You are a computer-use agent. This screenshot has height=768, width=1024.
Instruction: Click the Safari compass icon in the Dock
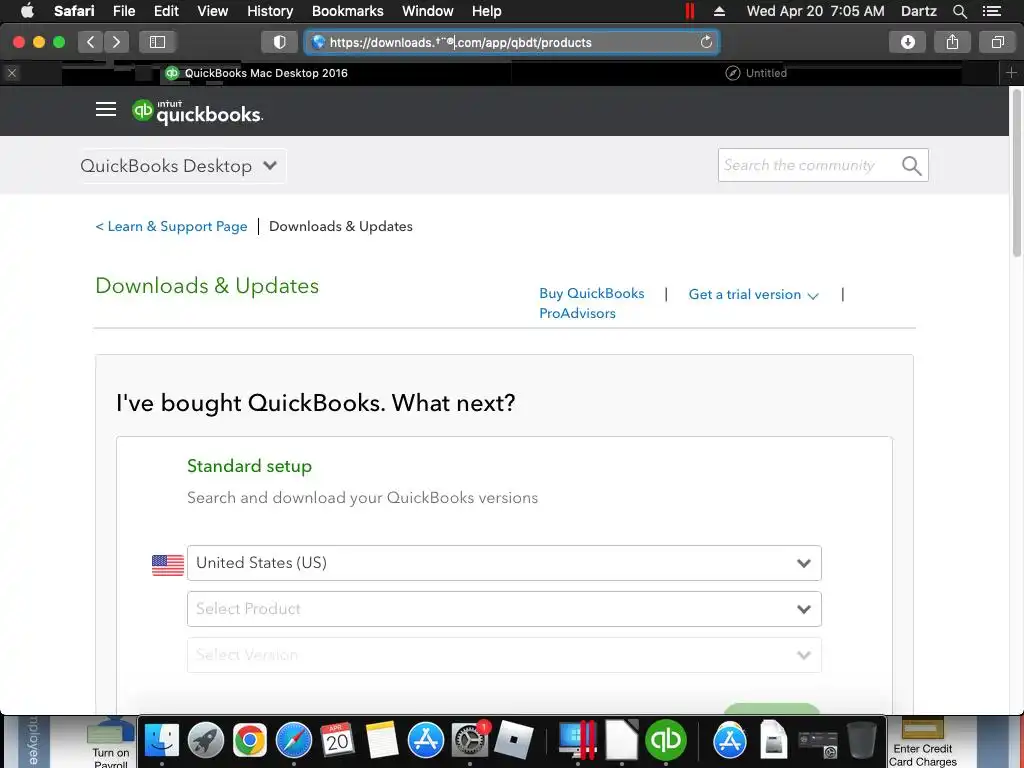[x=294, y=741]
